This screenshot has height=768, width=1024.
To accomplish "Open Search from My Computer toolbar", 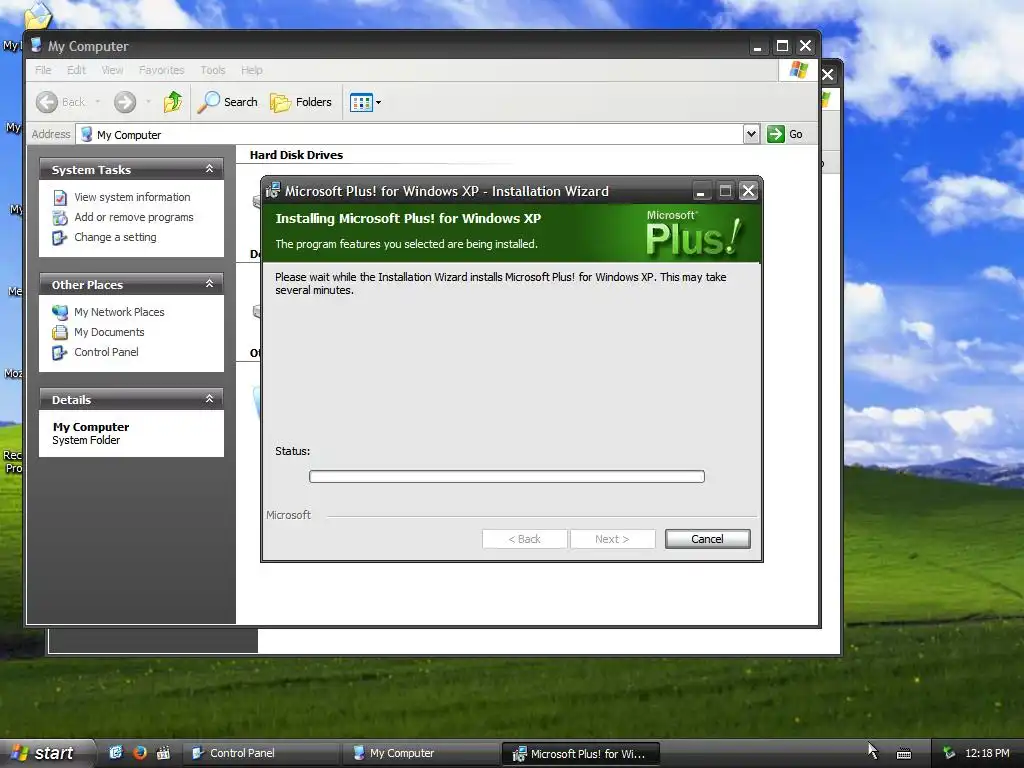I will (x=228, y=102).
